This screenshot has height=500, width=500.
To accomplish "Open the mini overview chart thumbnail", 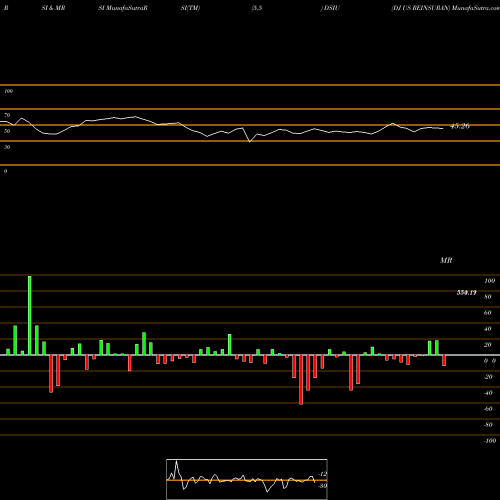I will (x=247, y=479).
